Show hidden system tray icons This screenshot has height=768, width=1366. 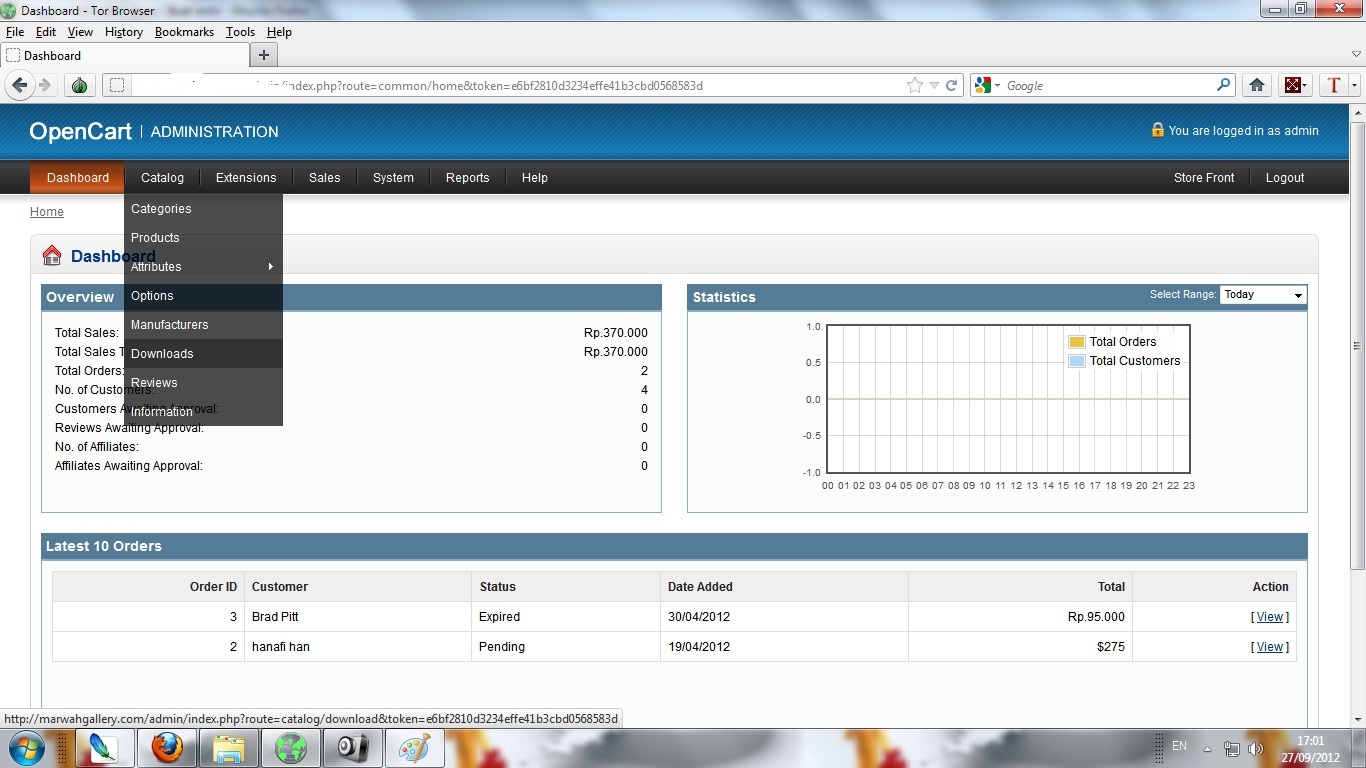click(x=1208, y=748)
